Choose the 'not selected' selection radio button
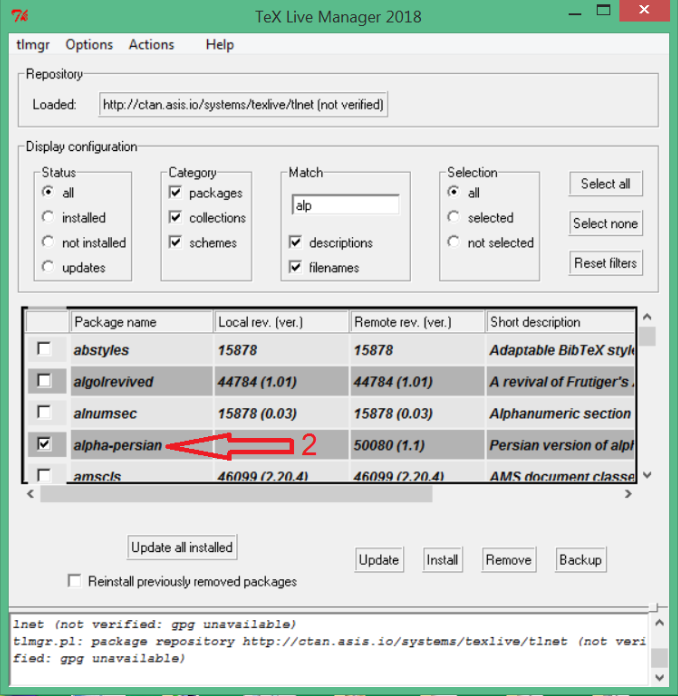 pyautogui.click(x=454, y=242)
